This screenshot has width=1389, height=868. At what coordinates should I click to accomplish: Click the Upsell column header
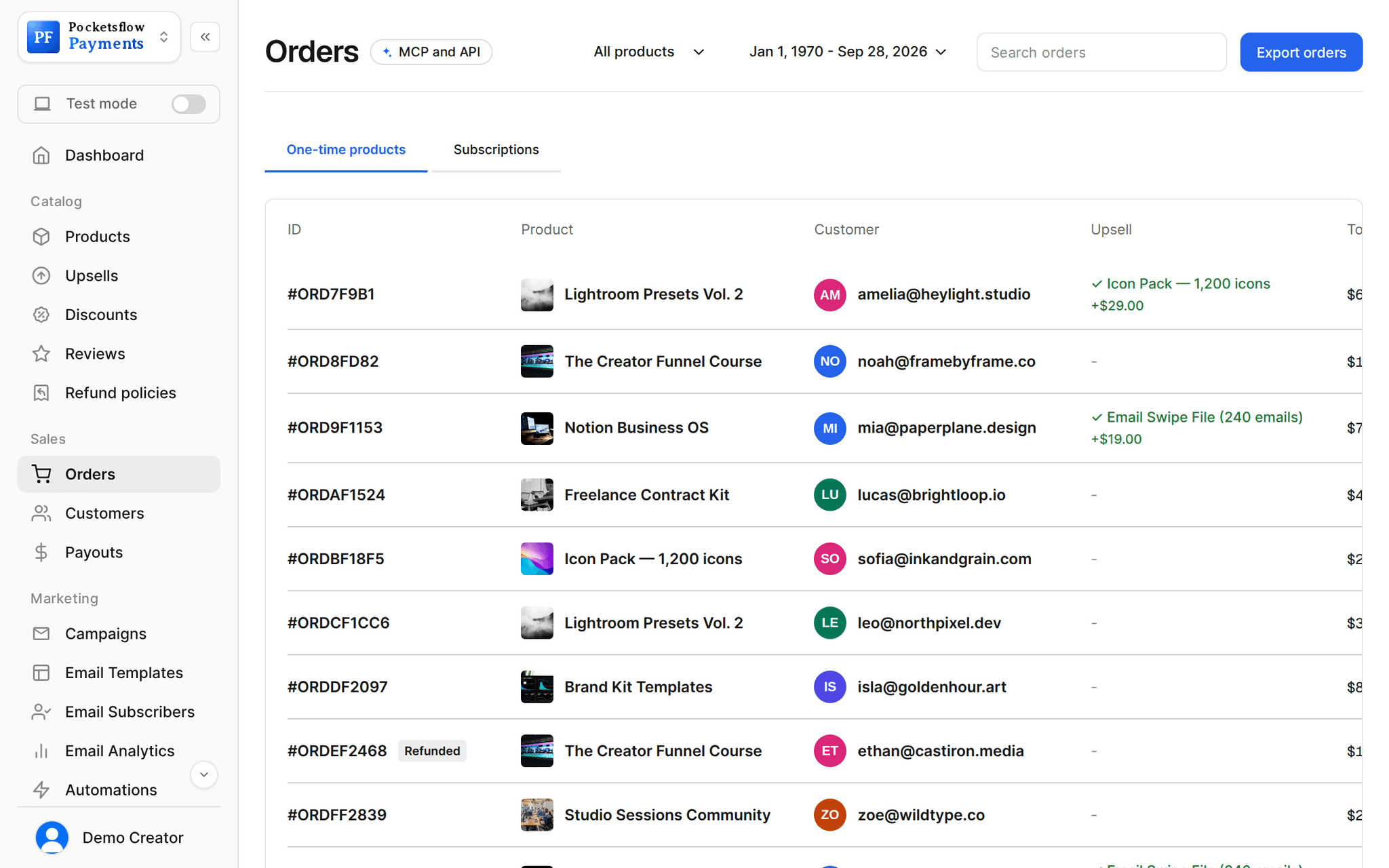(x=1111, y=229)
